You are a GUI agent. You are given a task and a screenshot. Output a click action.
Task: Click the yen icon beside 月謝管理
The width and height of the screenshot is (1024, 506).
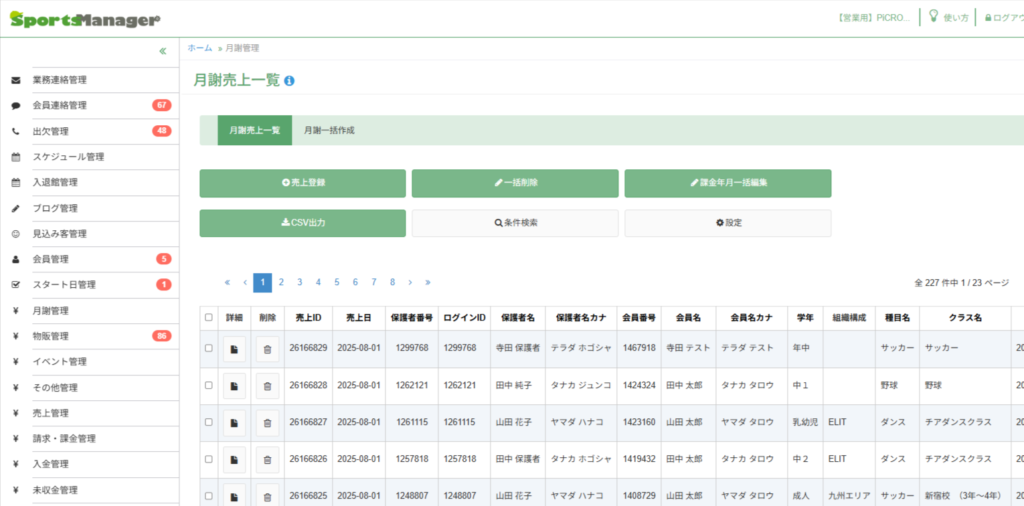15,311
